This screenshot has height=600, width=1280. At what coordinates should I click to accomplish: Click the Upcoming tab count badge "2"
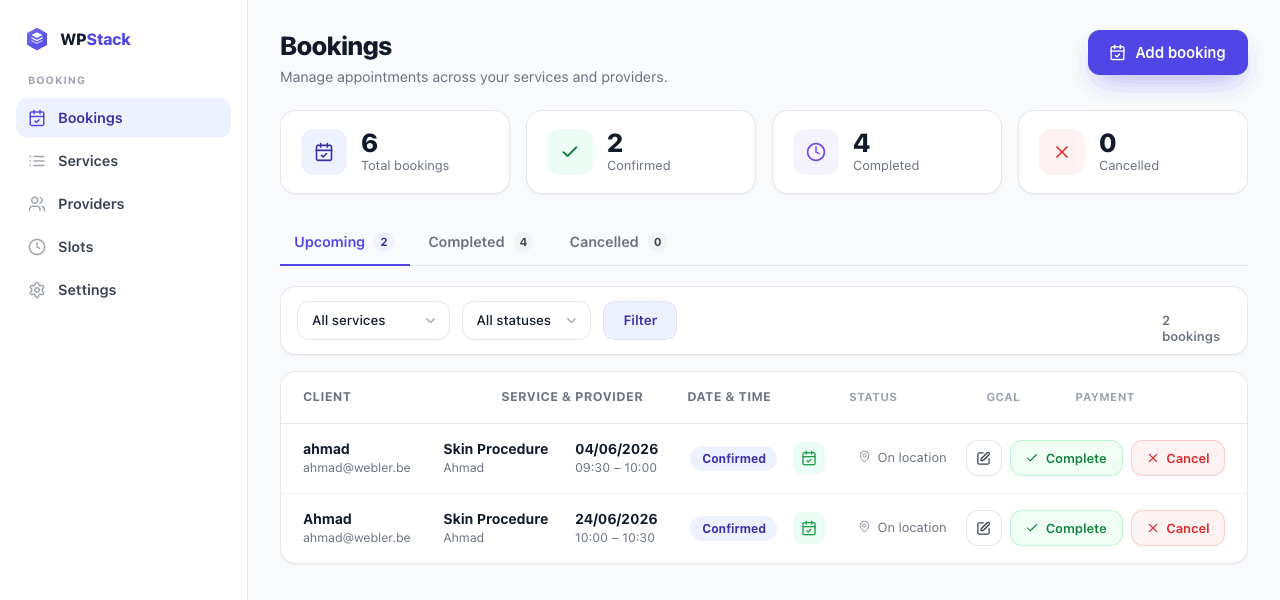tap(384, 242)
